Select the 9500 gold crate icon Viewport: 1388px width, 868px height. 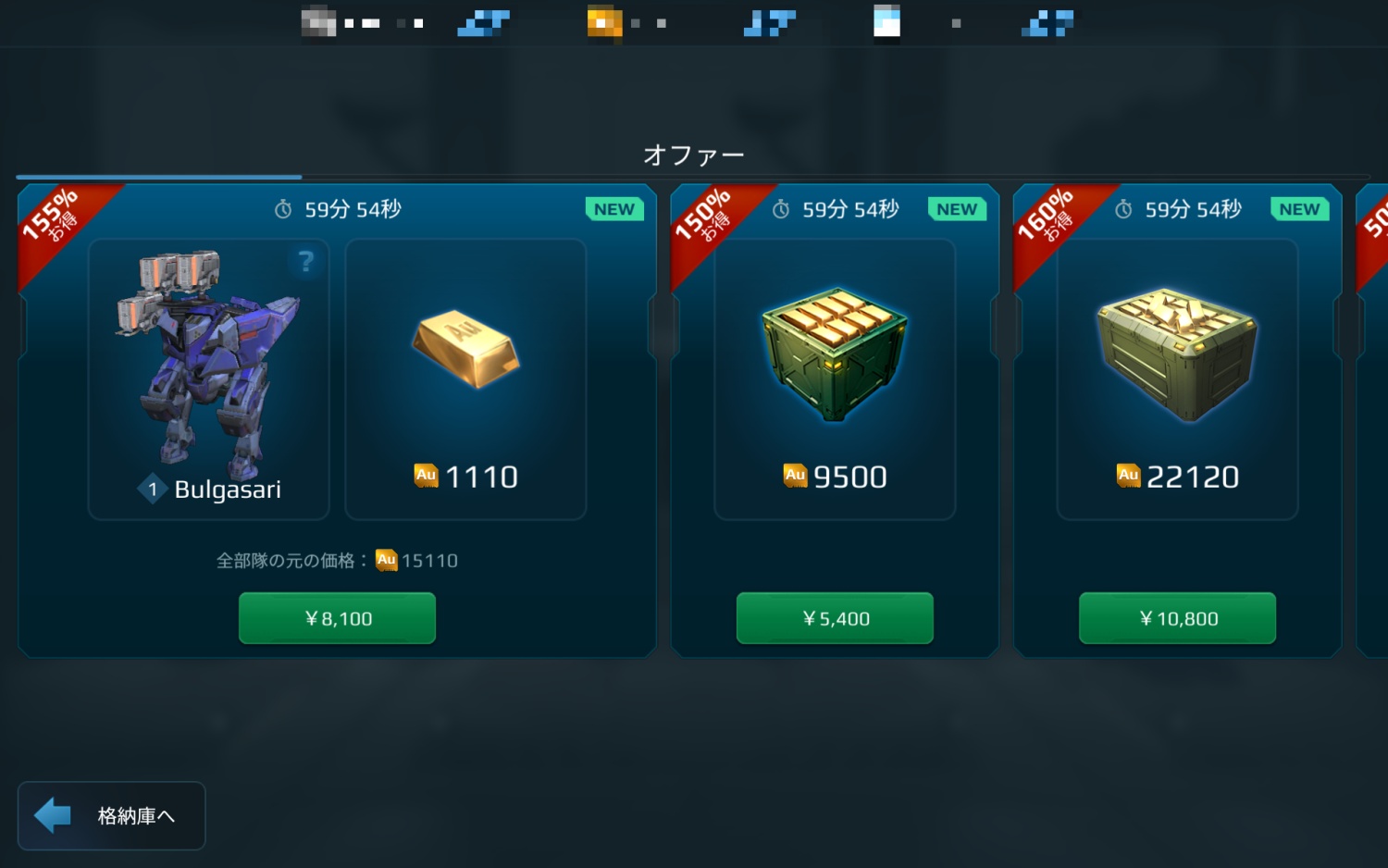[835, 354]
